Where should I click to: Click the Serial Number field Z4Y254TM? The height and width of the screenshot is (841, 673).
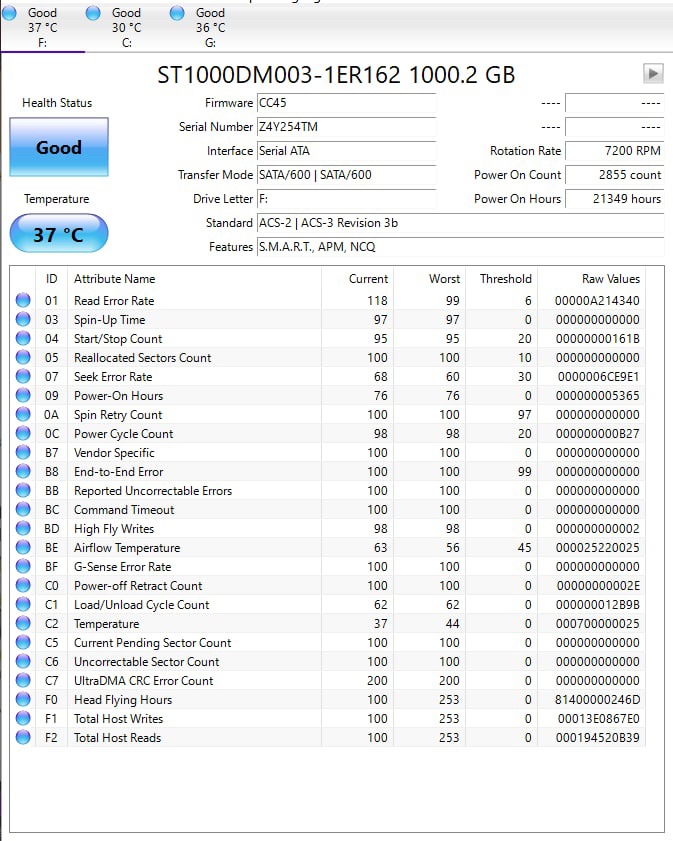point(346,127)
